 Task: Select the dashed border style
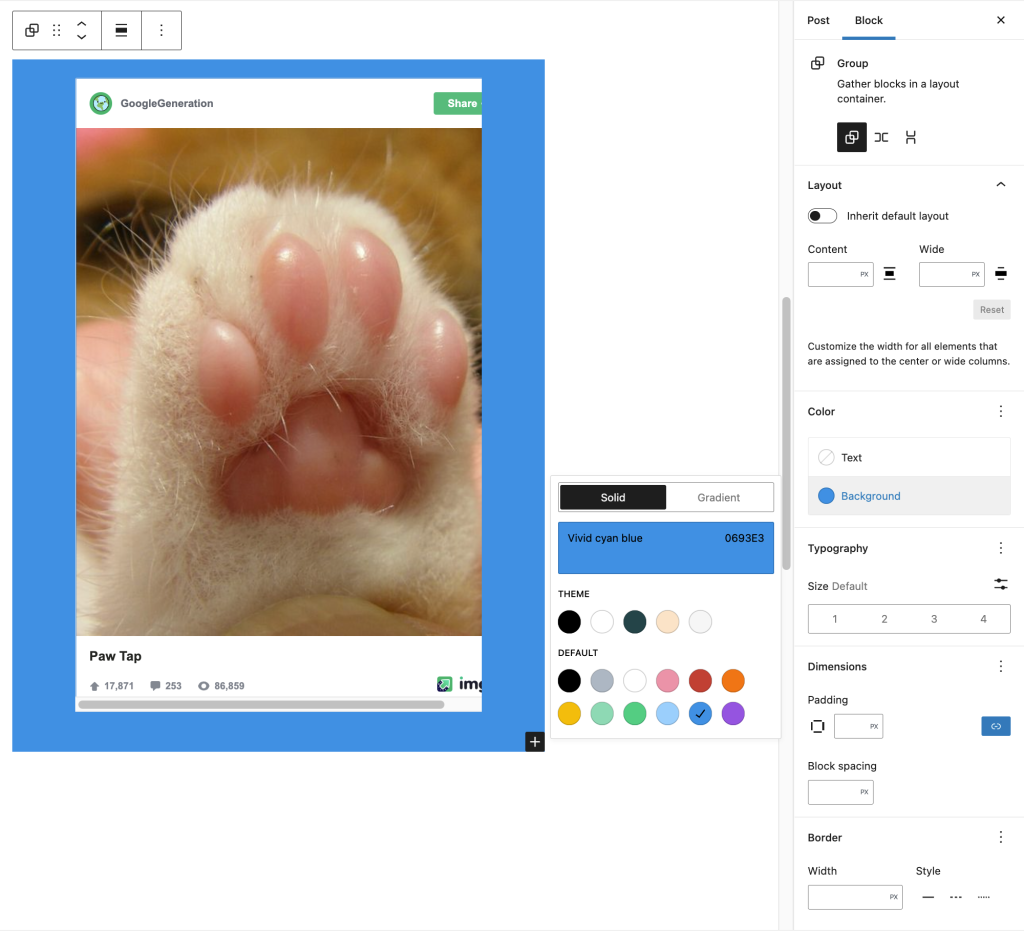point(955,897)
